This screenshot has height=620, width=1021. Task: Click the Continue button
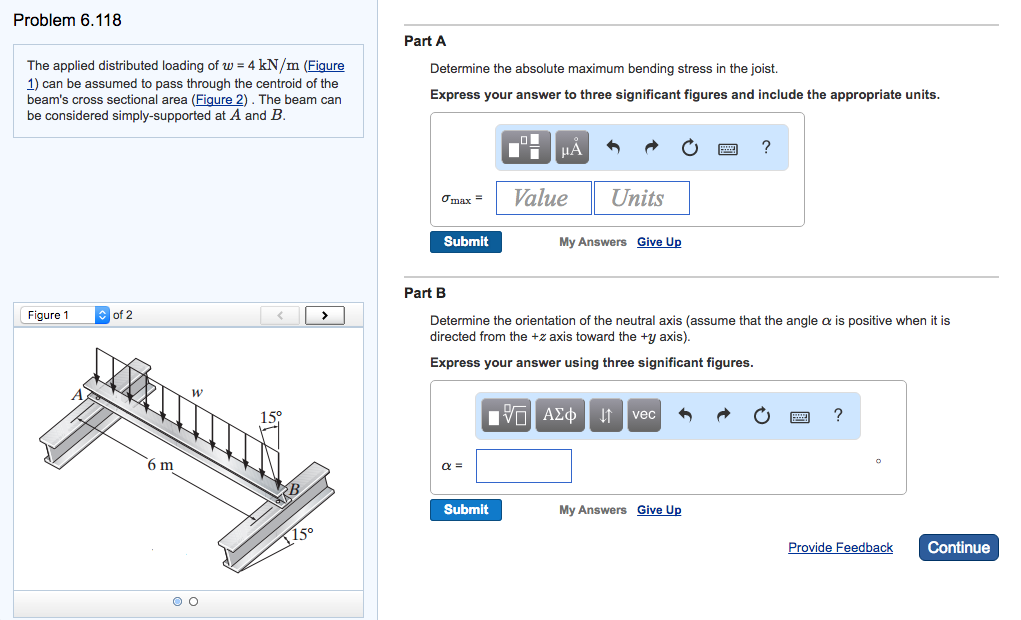[x=957, y=547]
